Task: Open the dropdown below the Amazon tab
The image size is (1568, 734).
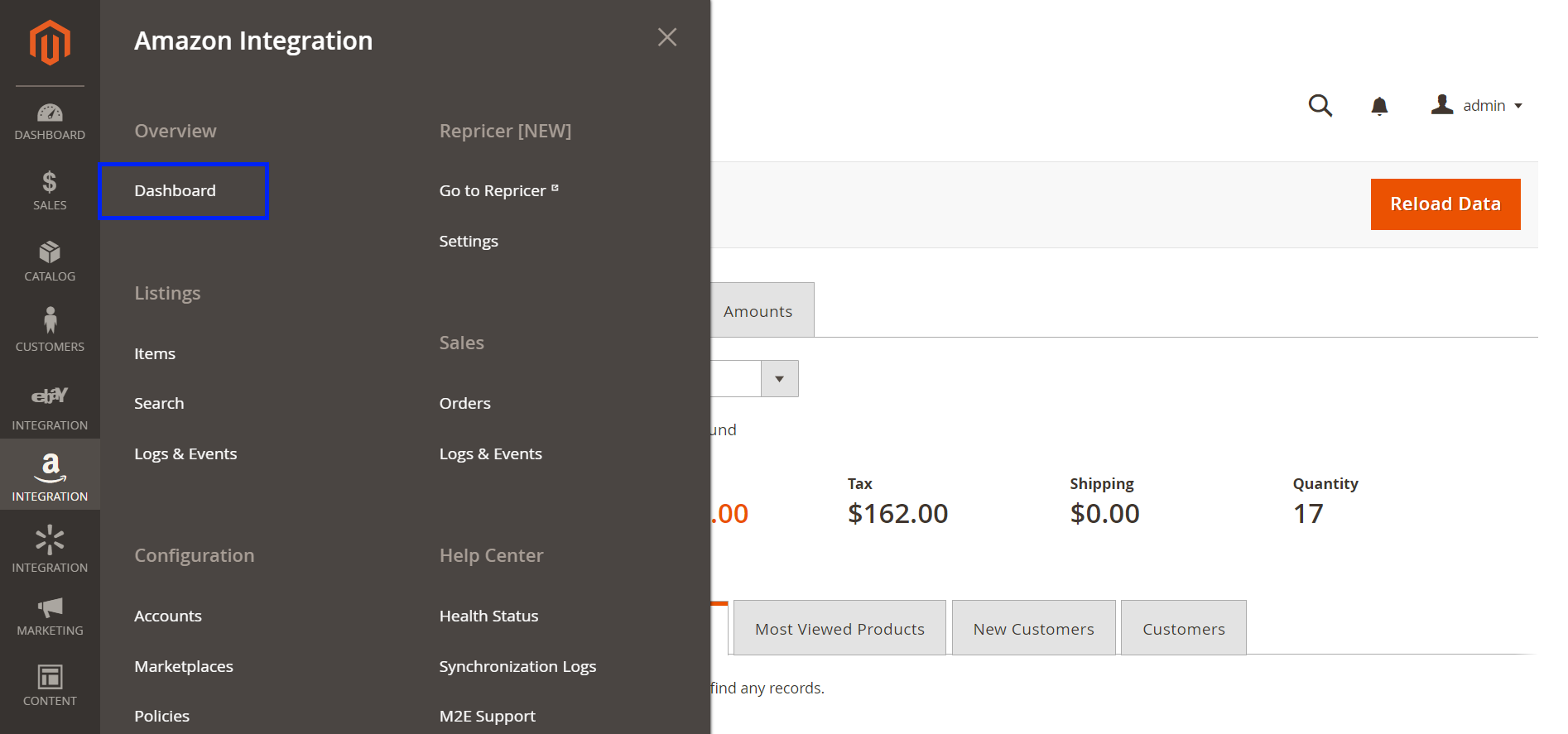Action: click(779, 379)
